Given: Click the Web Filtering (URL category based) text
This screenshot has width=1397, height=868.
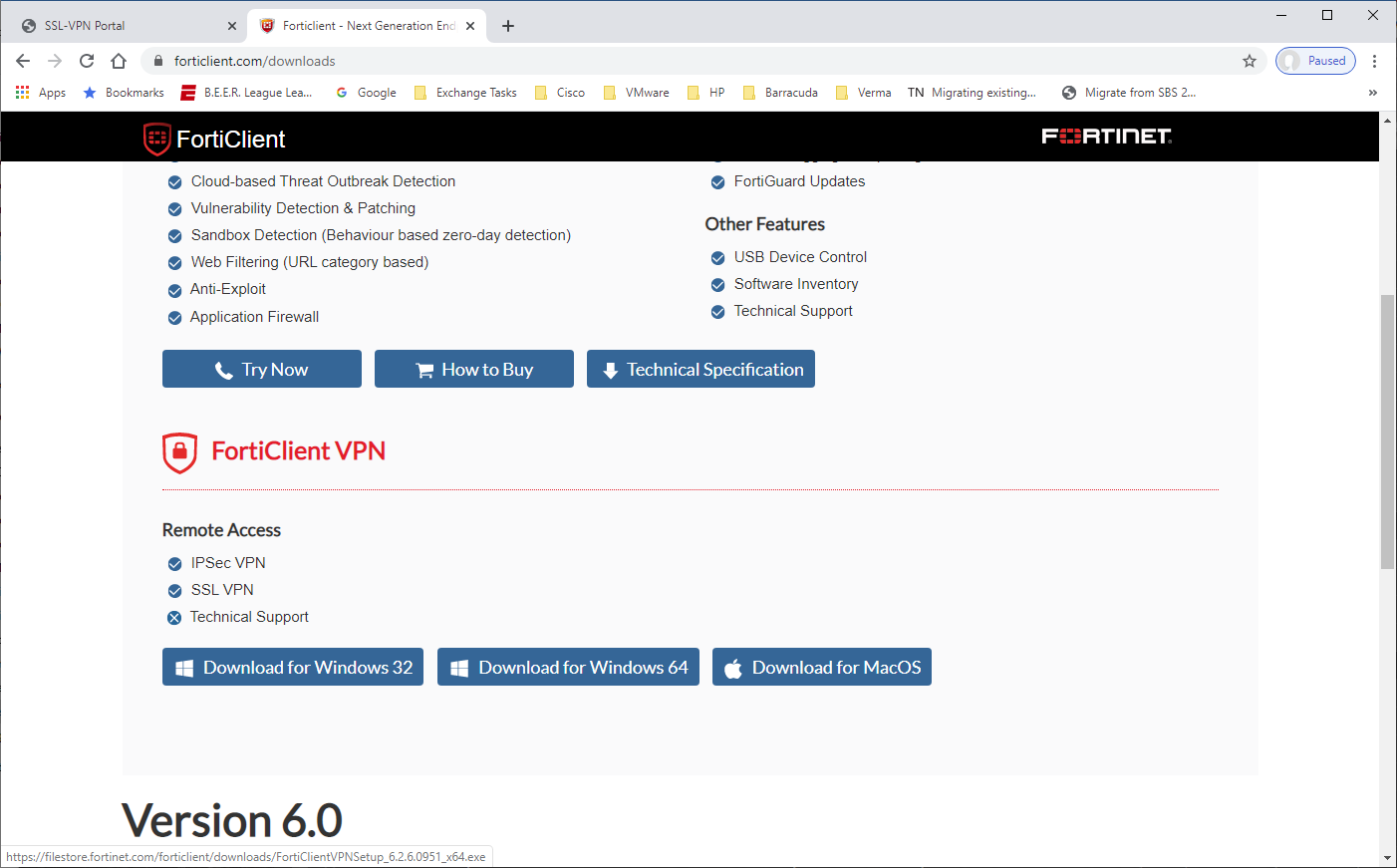Looking at the screenshot, I should pyautogui.click(x=310, y=262).
